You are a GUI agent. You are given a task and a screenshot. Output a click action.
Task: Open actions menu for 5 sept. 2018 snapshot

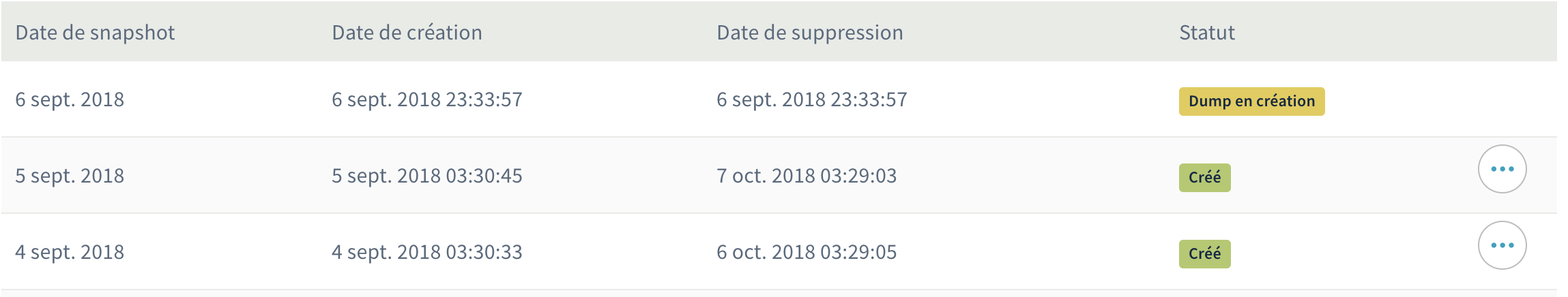coord(1502,169)
